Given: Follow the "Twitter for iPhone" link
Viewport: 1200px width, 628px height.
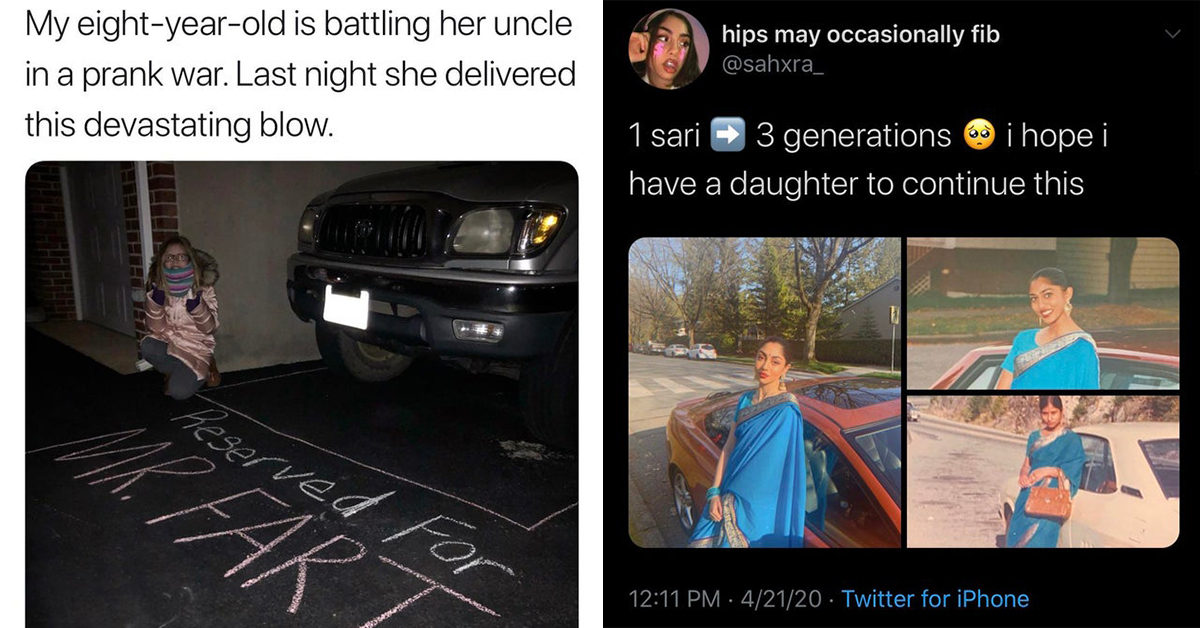Looking at the screenshot, I should 935,599.
